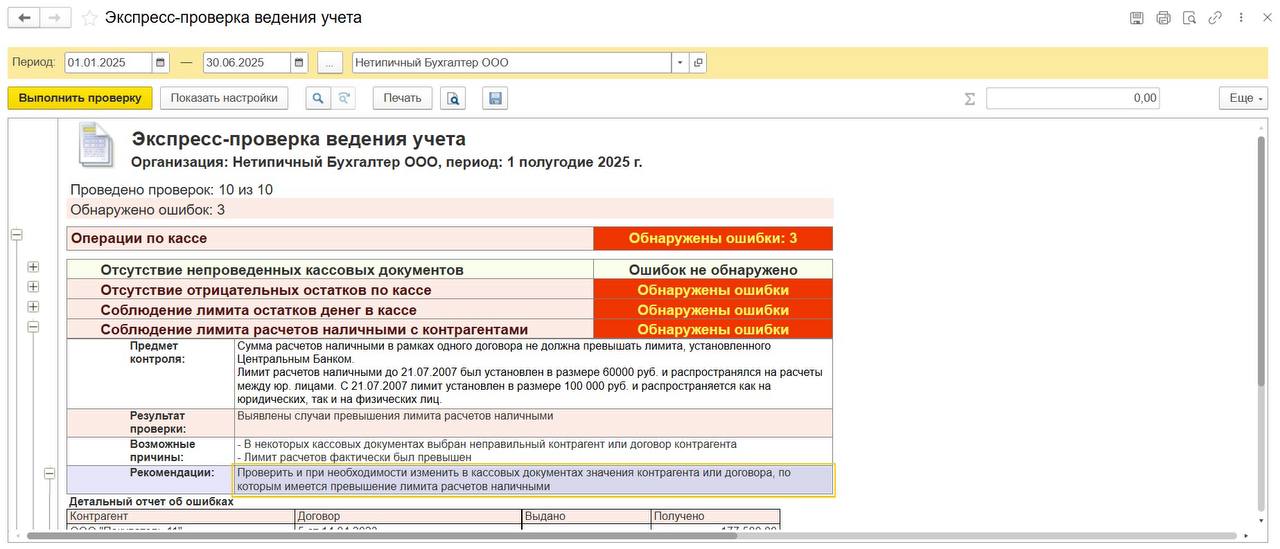The image size is (1280, 549).
Task: Click the sum sigma icon
Action: (969, 98)
